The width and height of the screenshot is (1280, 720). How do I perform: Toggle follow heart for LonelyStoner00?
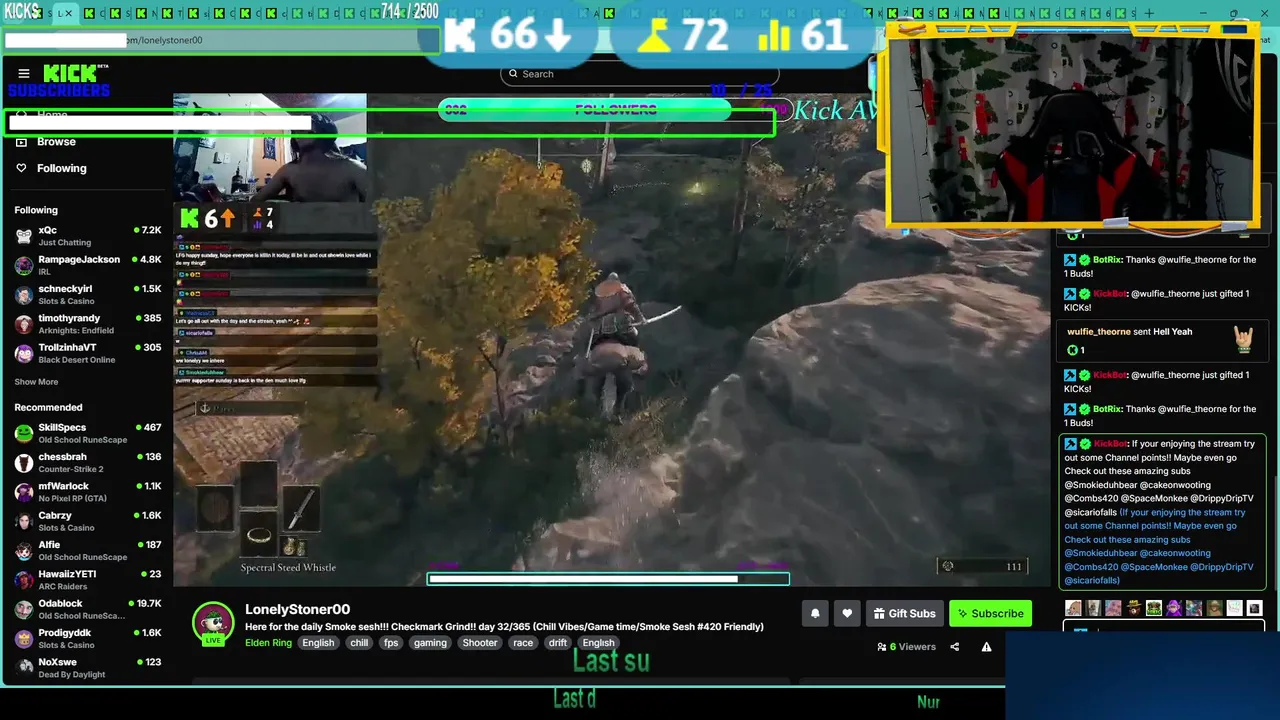(847, 613)
